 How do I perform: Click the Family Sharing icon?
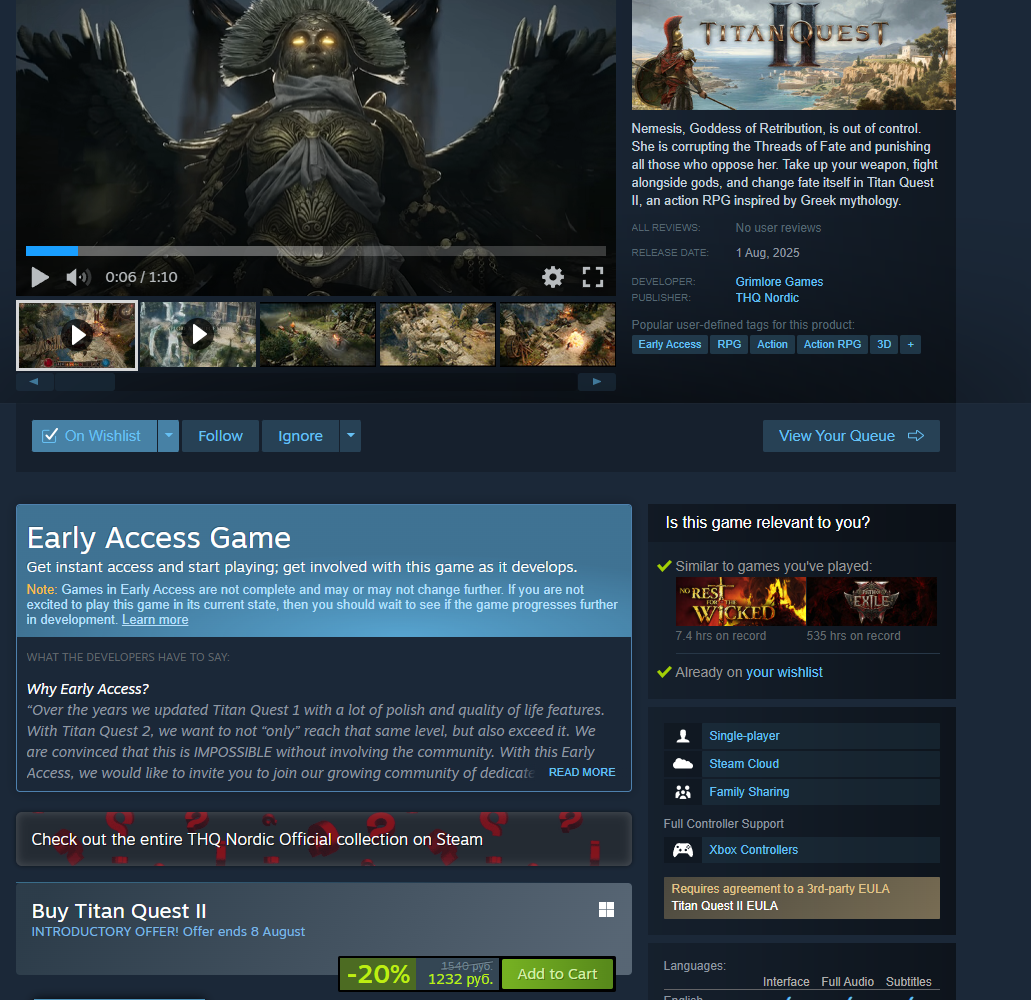pyautogui.click(x=683, y=792)
